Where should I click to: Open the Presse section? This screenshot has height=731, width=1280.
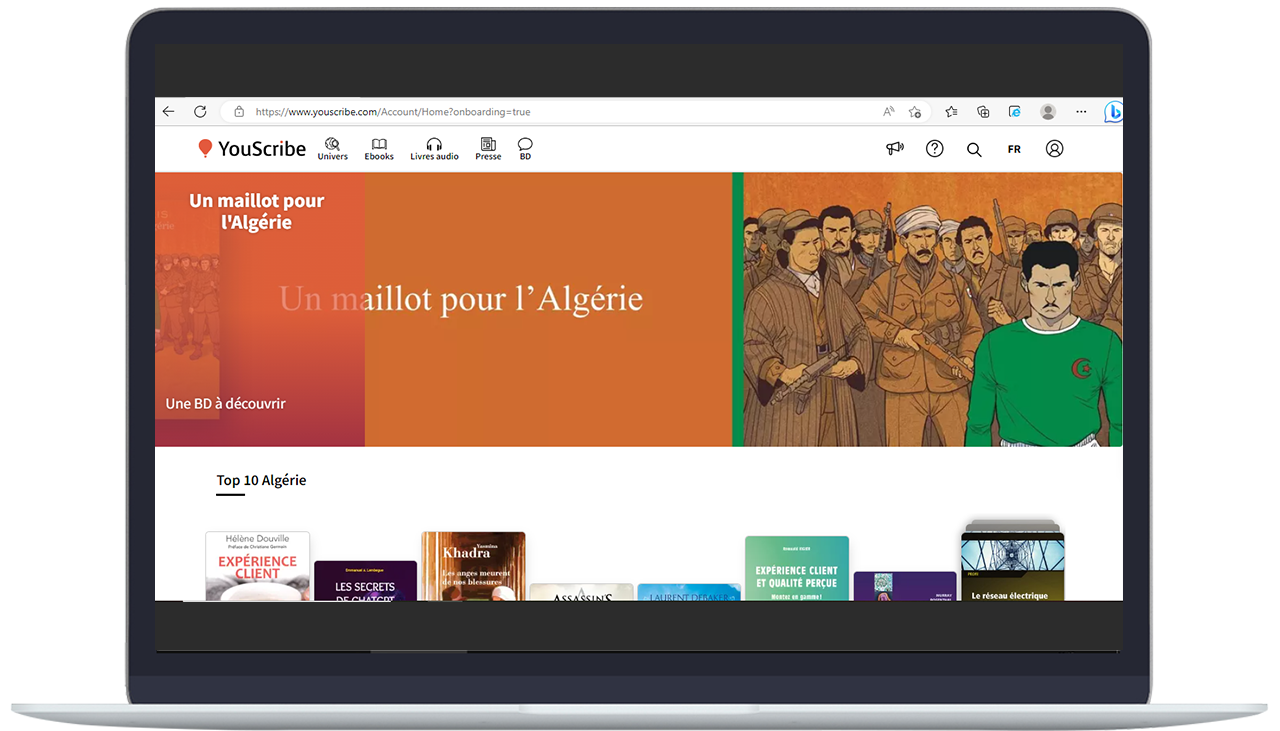pyautogui.click(x=488, y=149)
